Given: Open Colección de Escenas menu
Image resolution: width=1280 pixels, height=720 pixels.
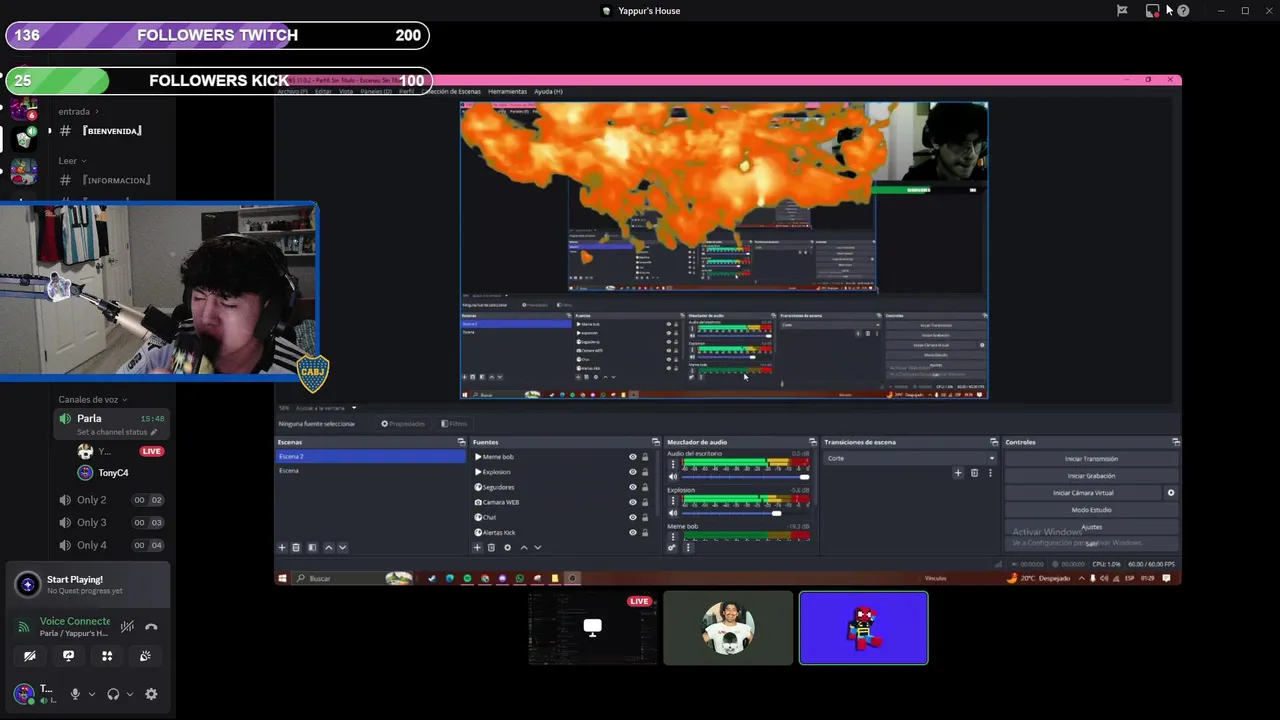Looking at the screenshot, I should [452, 91].
